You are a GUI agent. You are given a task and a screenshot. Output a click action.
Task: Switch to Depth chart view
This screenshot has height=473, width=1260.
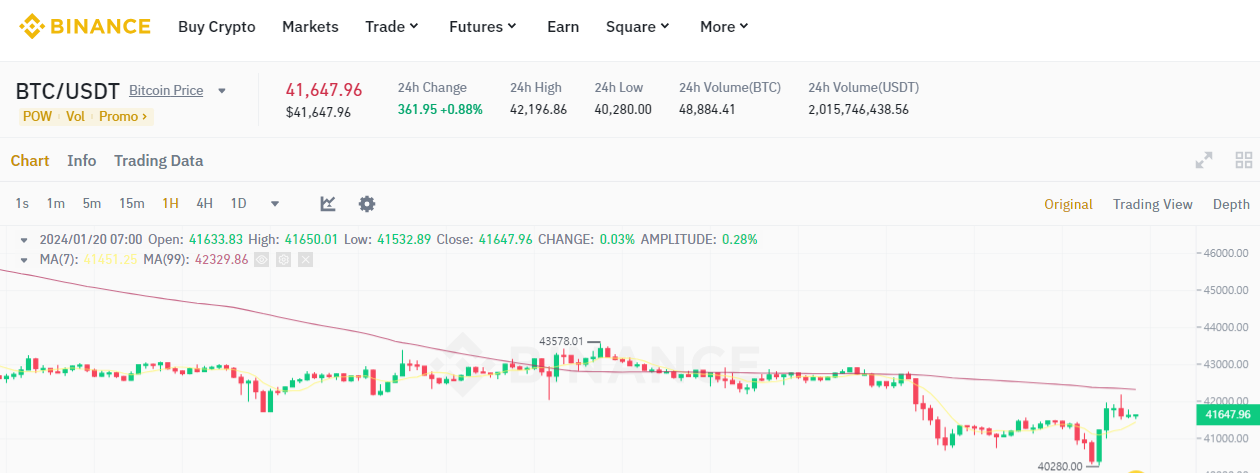pyautogui.click(x=1231, y=204)
